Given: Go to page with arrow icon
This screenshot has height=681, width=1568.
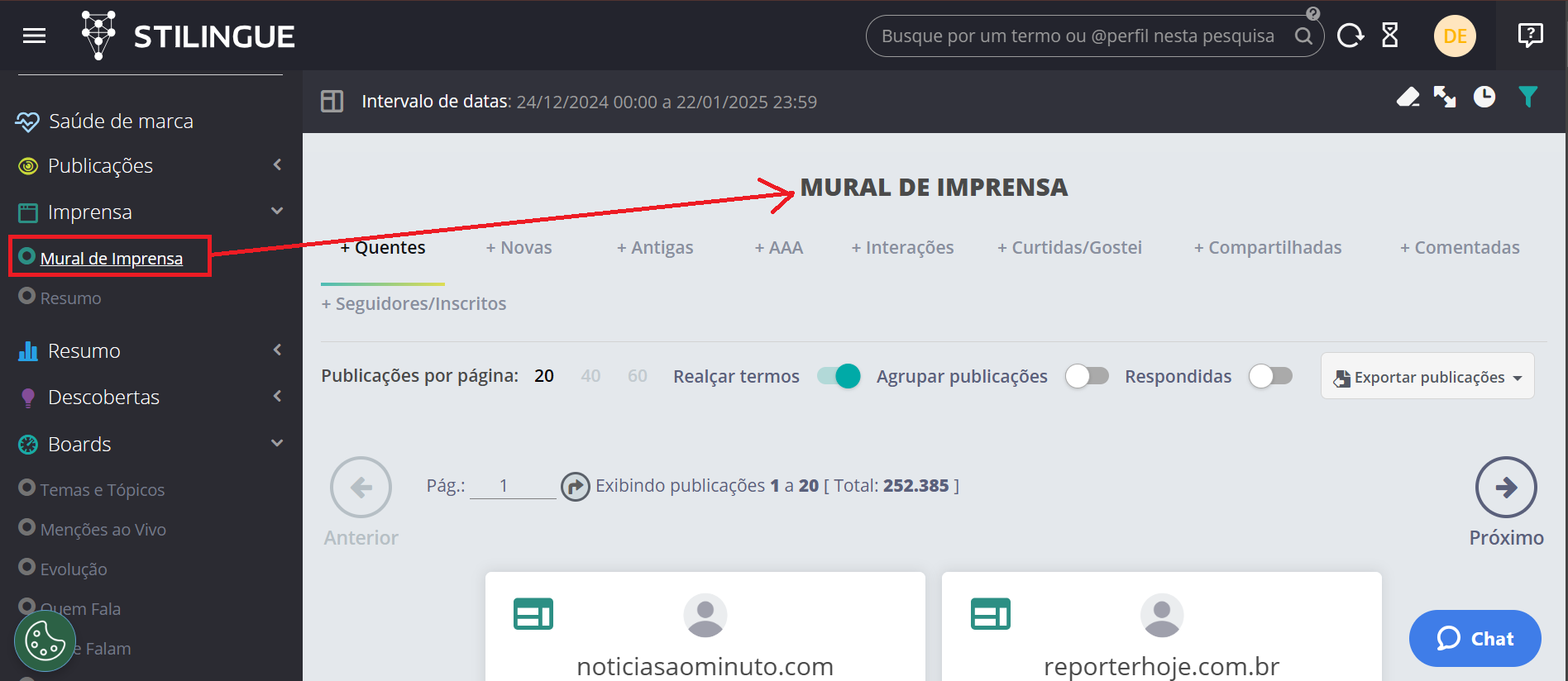Looking at the screenshot, I should click(x=576, y=487).
